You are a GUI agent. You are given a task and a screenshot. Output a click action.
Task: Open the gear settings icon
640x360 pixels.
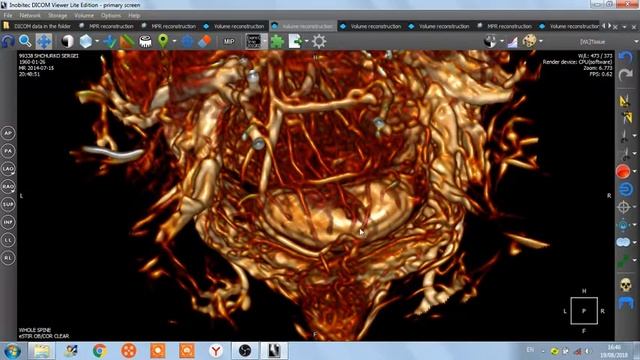tap(319, 41)
